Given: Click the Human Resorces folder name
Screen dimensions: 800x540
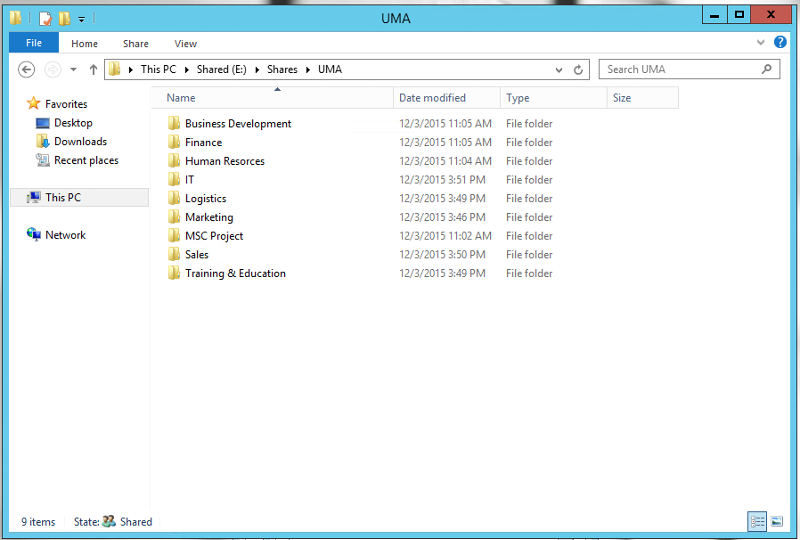Looking at the screenshot, I should pos(224,161).
